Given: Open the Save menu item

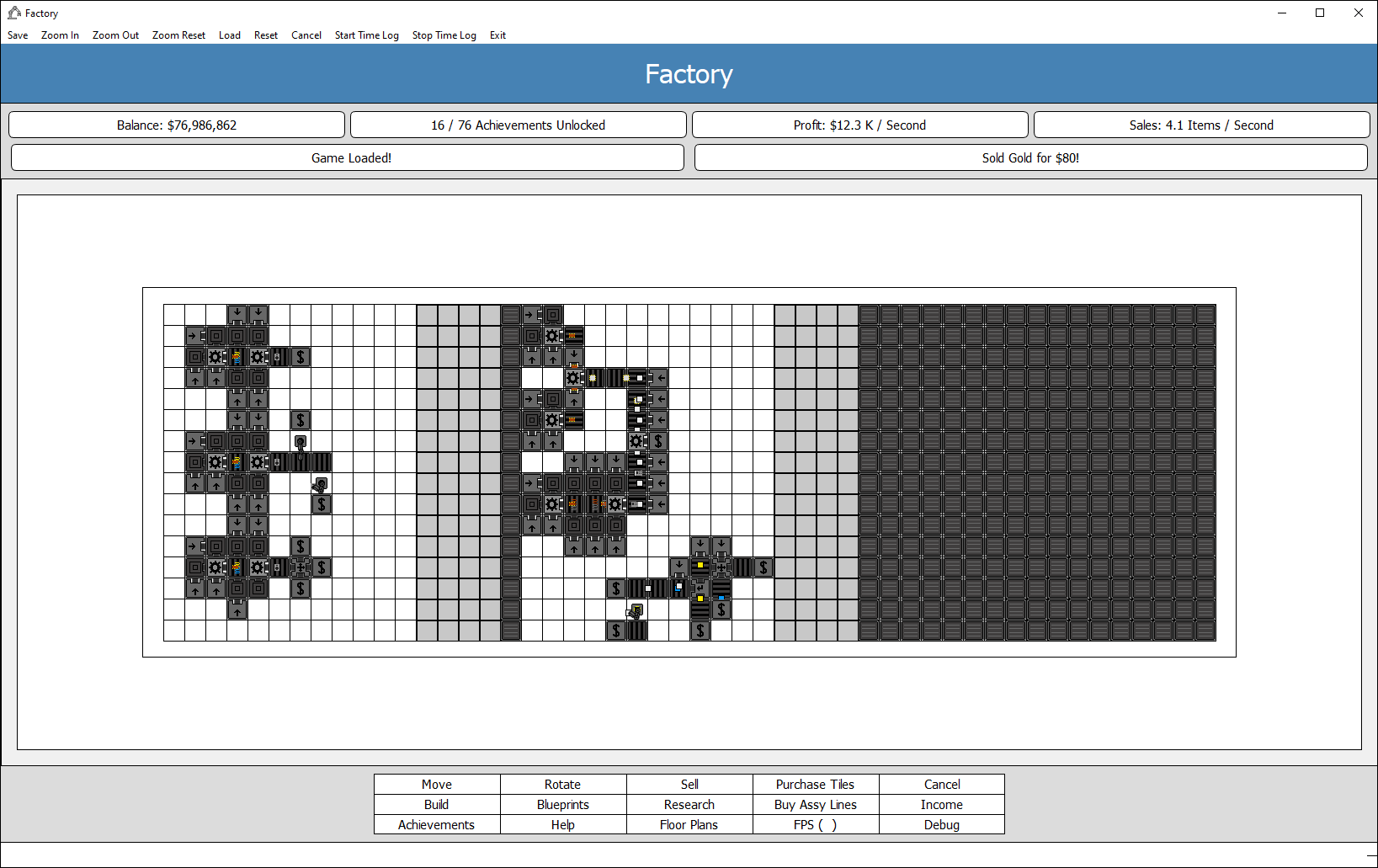Looking at the screenshot, I should [x=17, y=35].
